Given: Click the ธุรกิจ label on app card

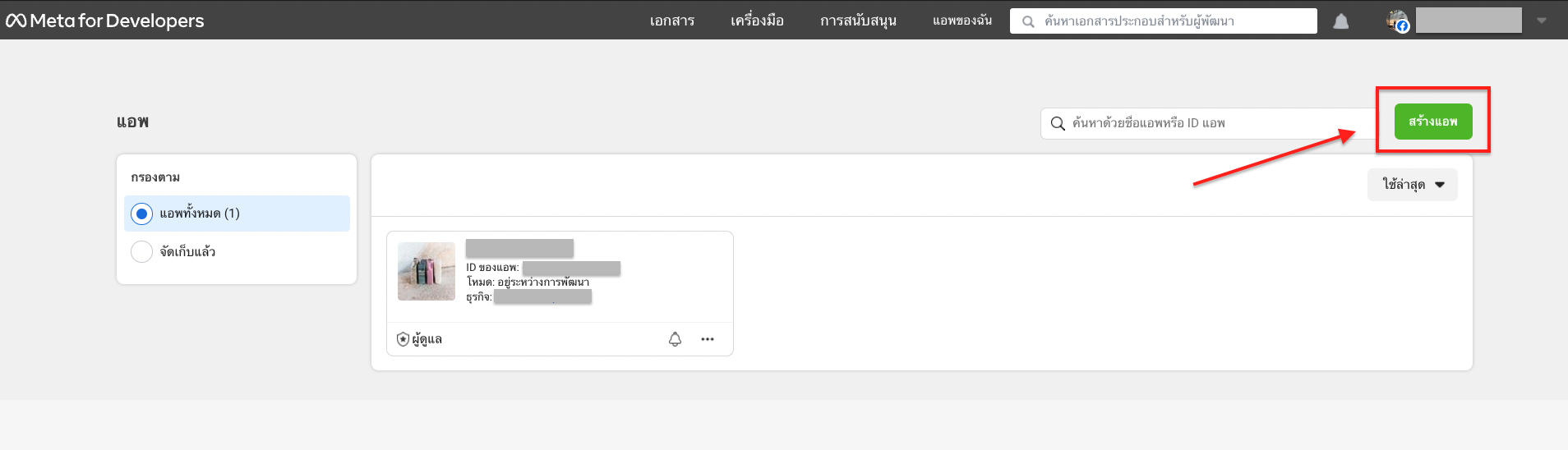Looking at the screenshot, I should coord(479,297).
